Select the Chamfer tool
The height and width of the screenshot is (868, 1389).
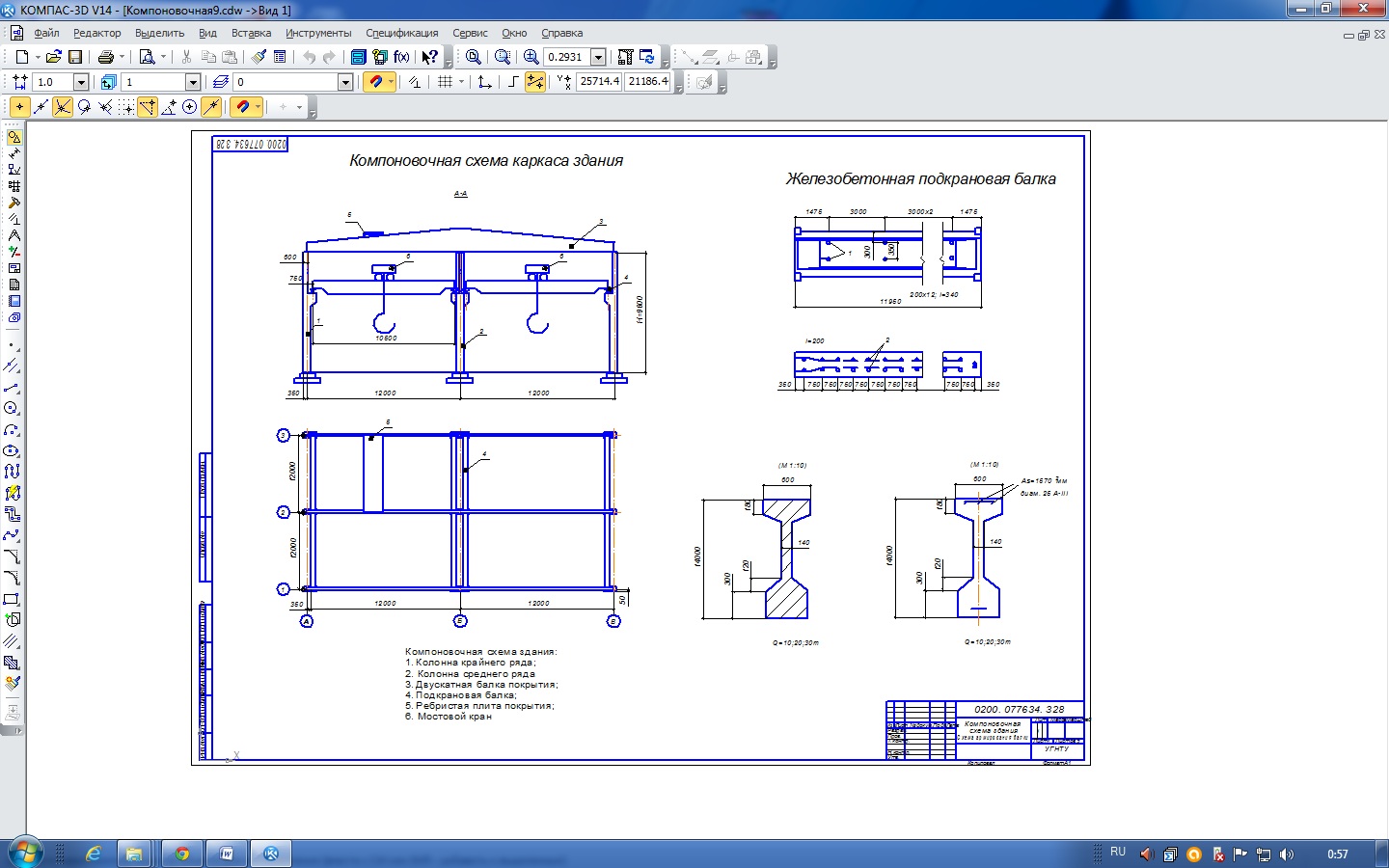tap(12, 555)
